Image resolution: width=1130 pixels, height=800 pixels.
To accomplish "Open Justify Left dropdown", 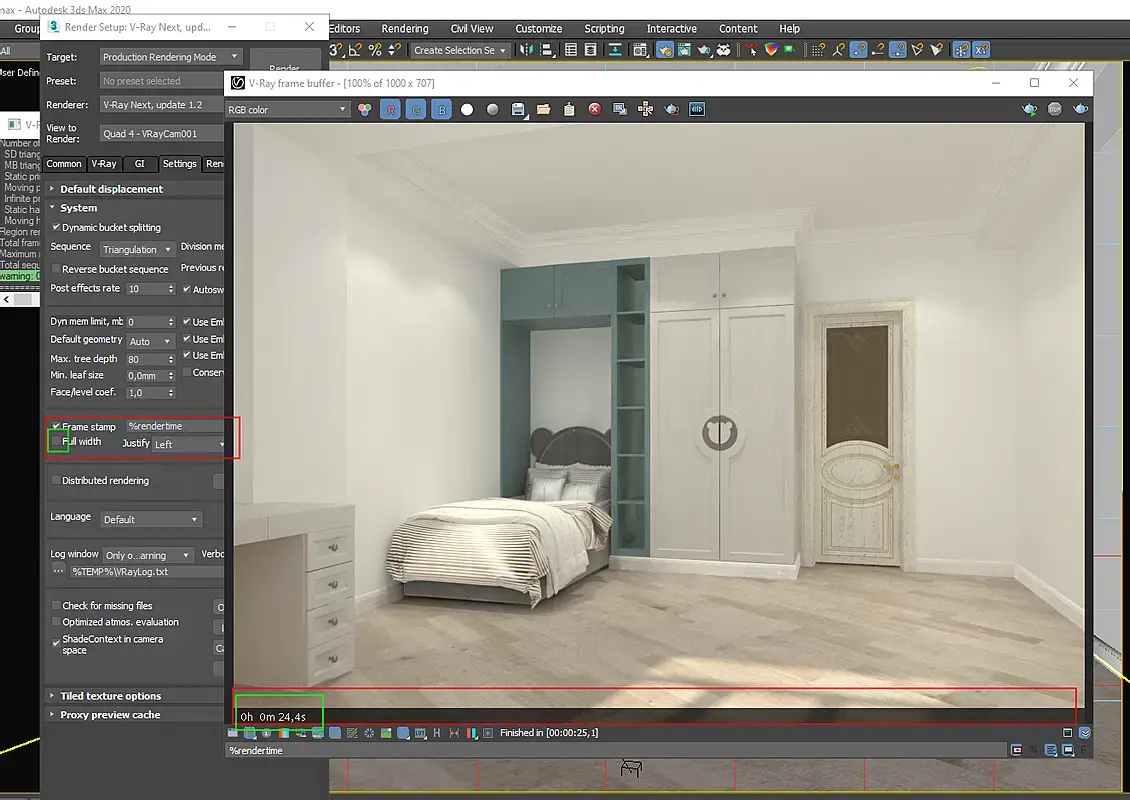I will 189,444.
